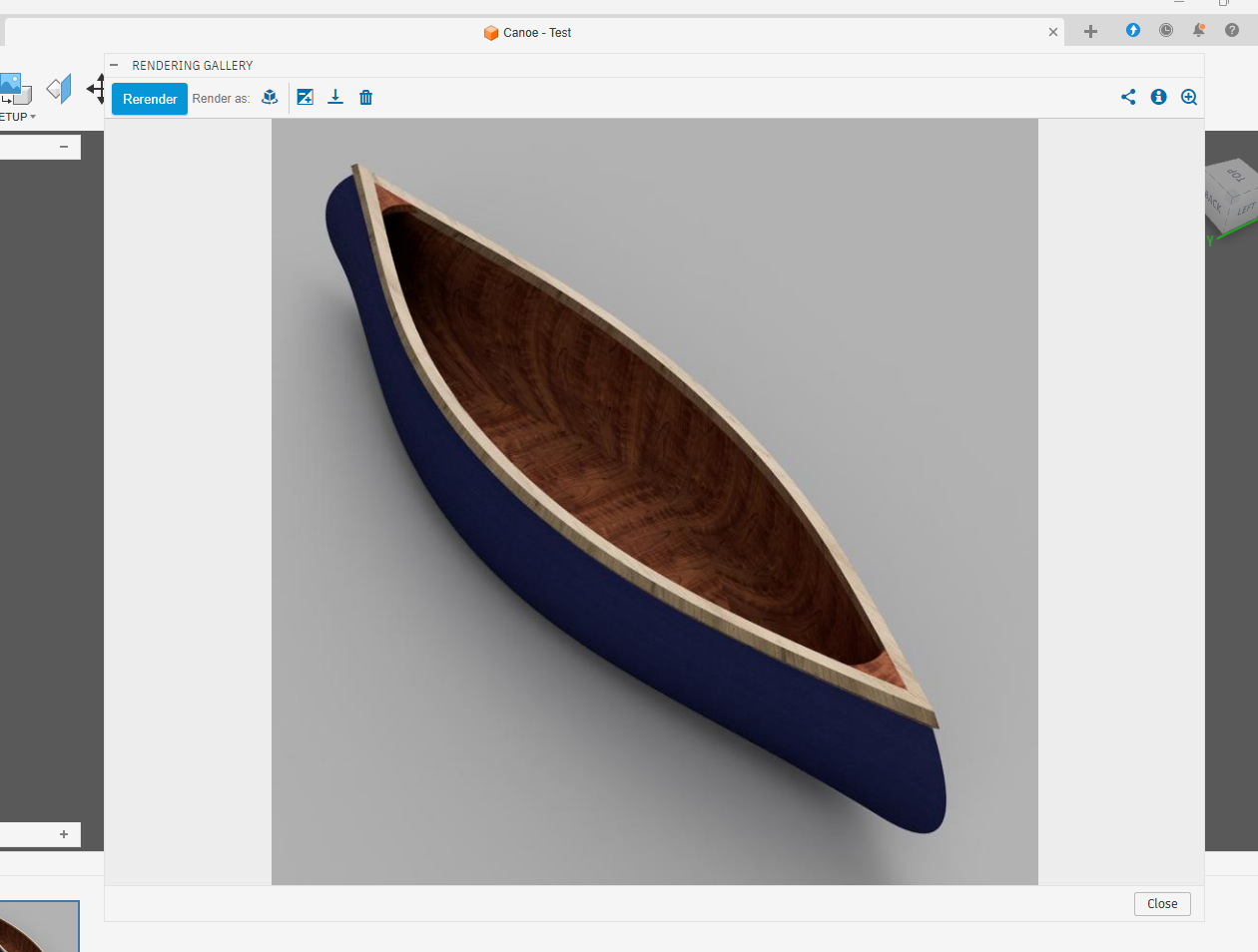Click the Rerender button
Viewport: 1258px width, 952px height.
coord(150,99)
